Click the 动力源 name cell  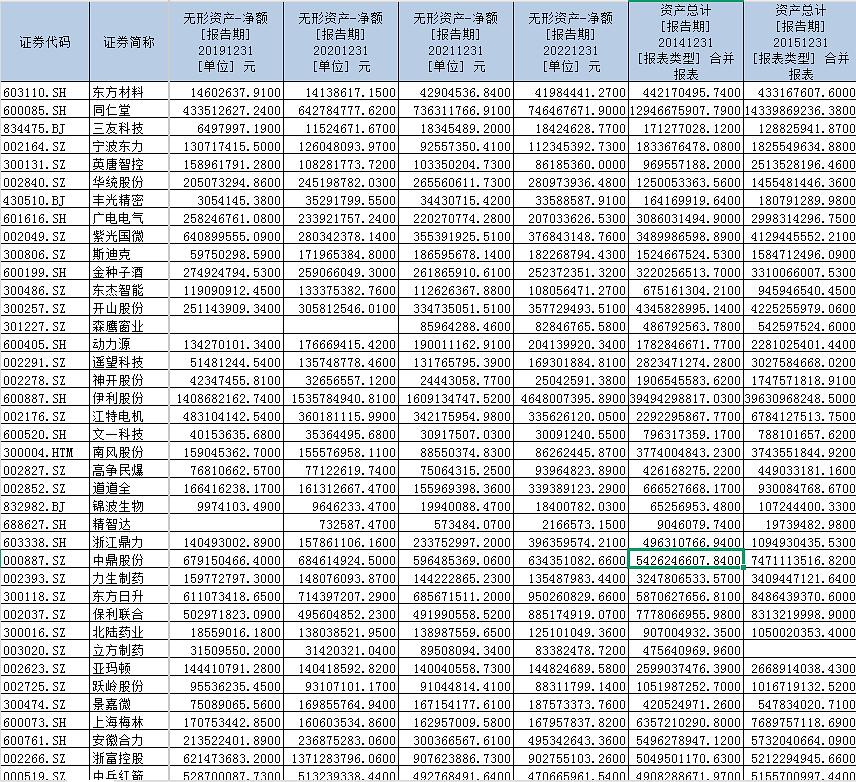coord(129,344)
